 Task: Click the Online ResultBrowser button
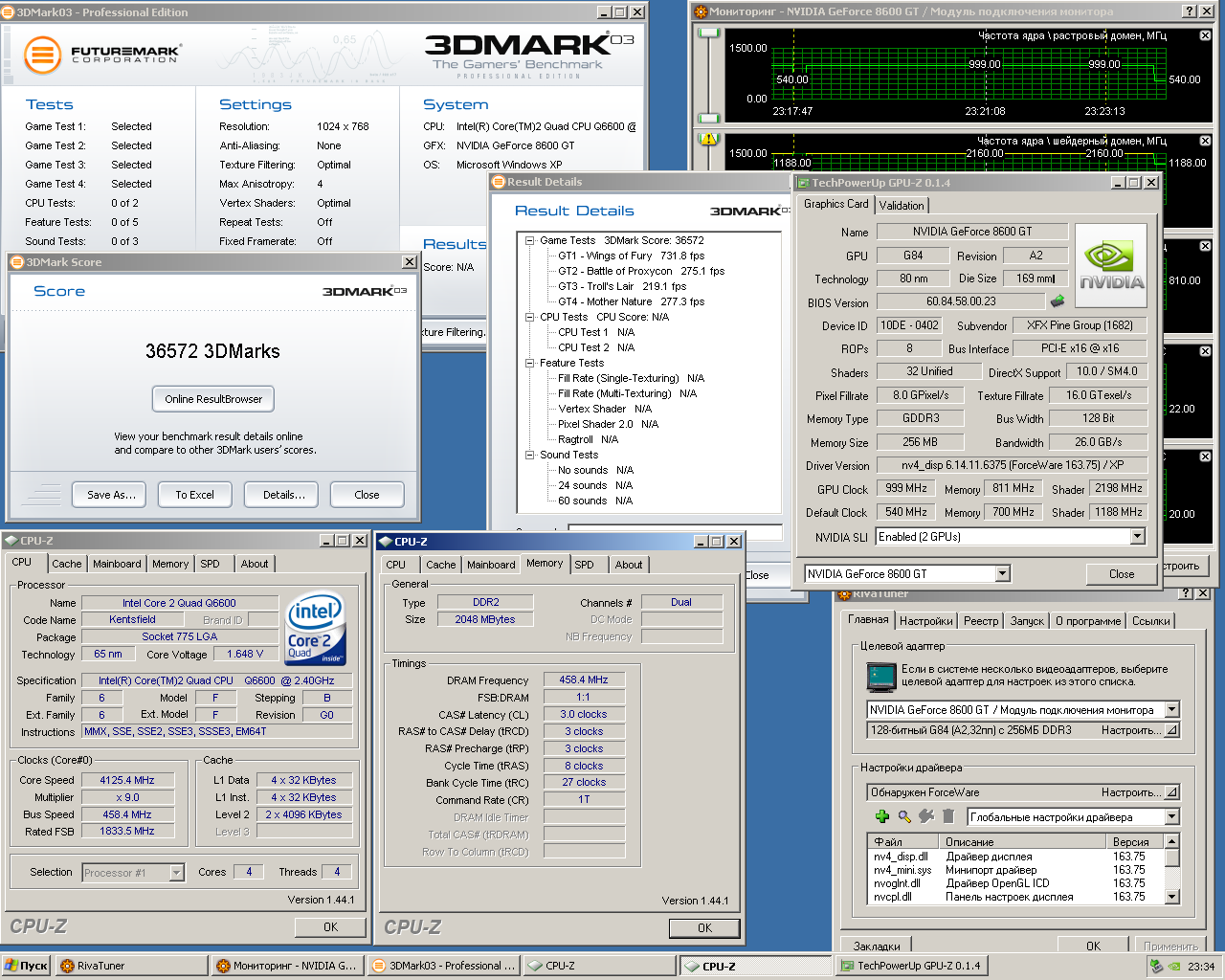click(x=213, y=399)
